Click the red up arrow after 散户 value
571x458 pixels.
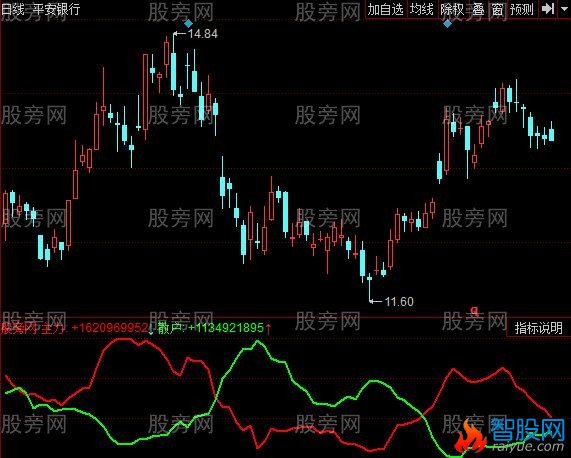tap(268, 328)
